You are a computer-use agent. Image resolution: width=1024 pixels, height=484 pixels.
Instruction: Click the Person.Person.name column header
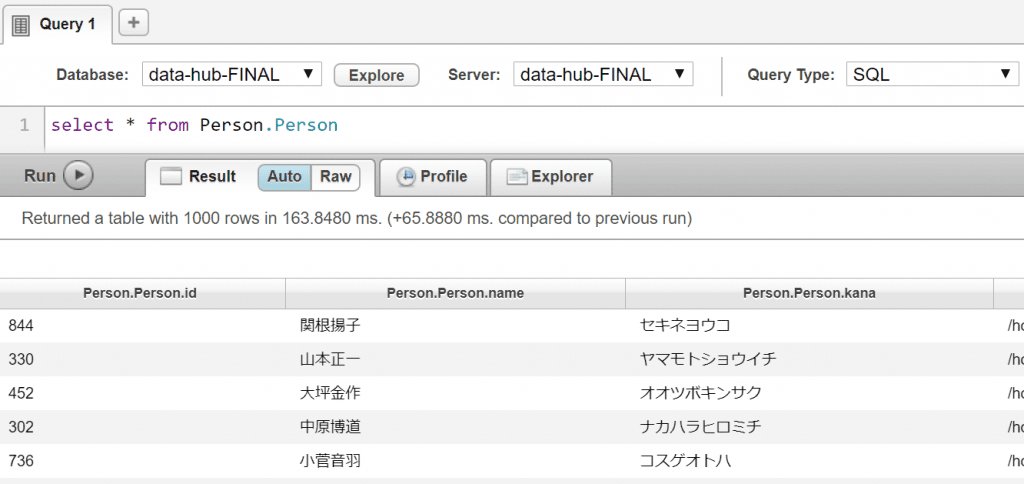pos(455,293)
